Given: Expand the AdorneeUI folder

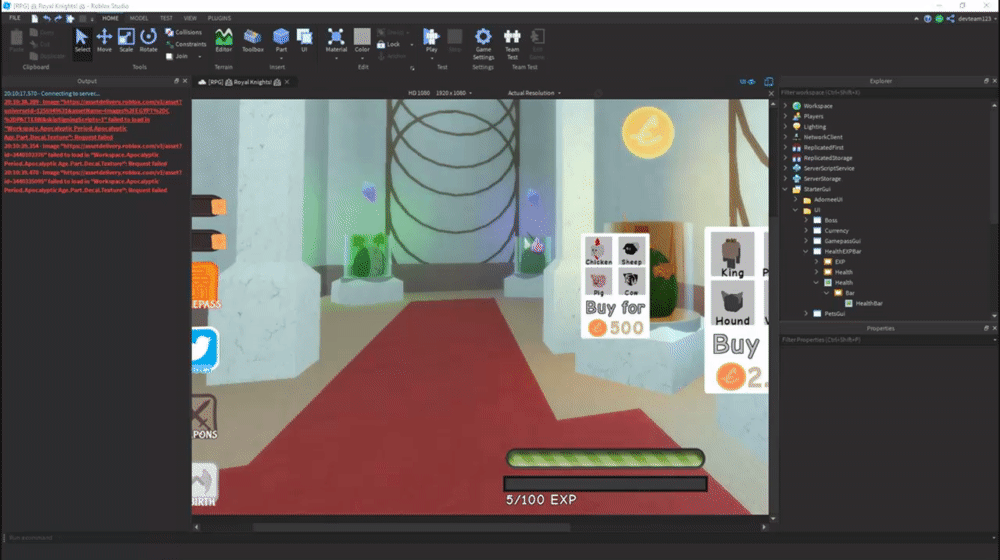Looking at the screenshot, I should pyautogui.click(x=796, y=199).
